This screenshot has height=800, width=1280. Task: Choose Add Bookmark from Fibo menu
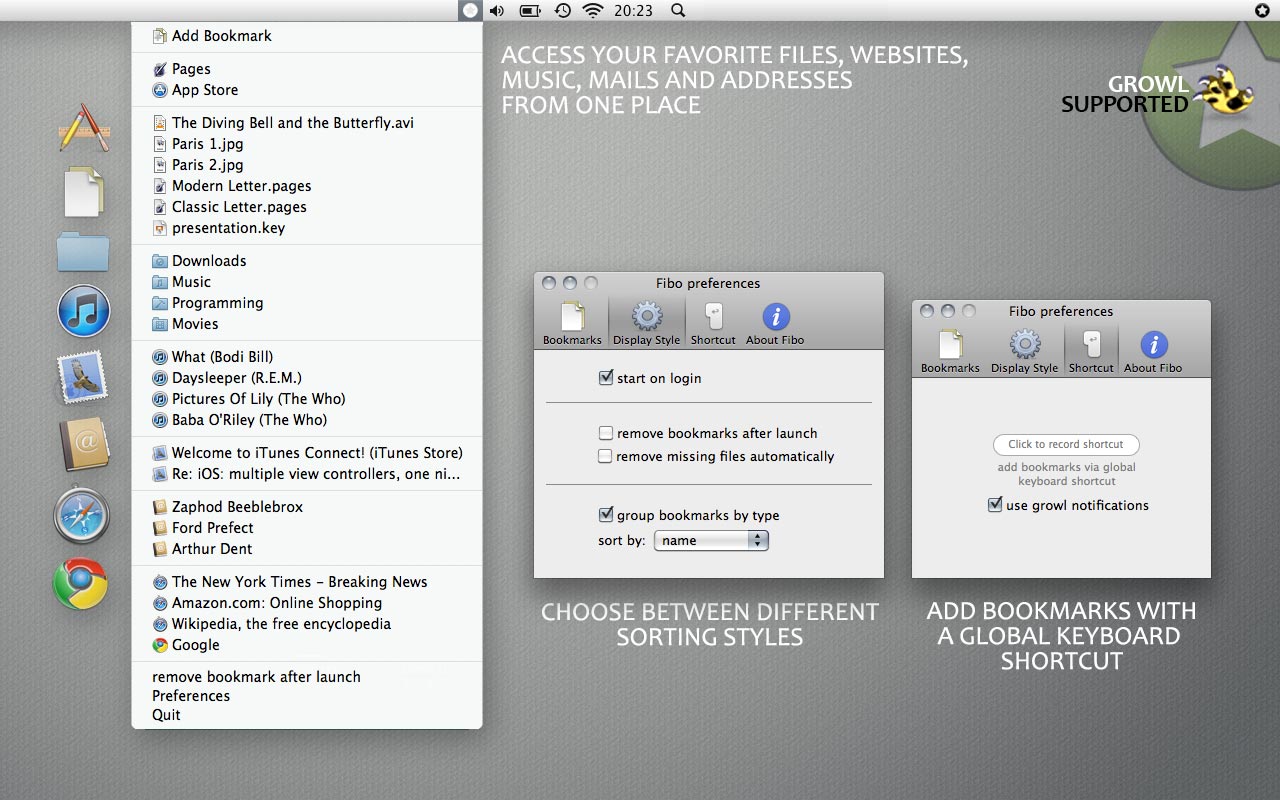[307, 36]
